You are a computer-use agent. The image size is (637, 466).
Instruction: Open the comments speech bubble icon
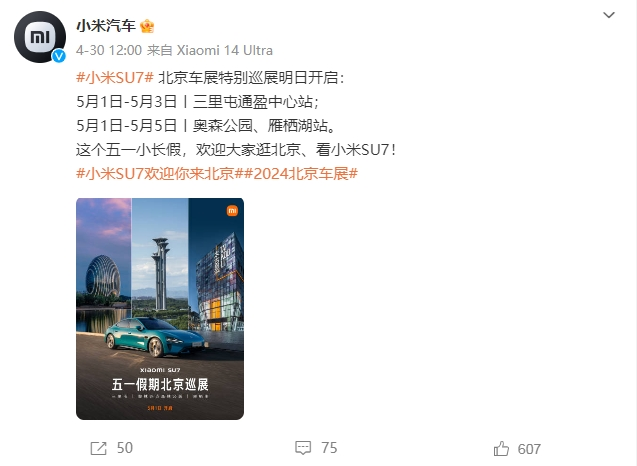click(x=303, y=448)
